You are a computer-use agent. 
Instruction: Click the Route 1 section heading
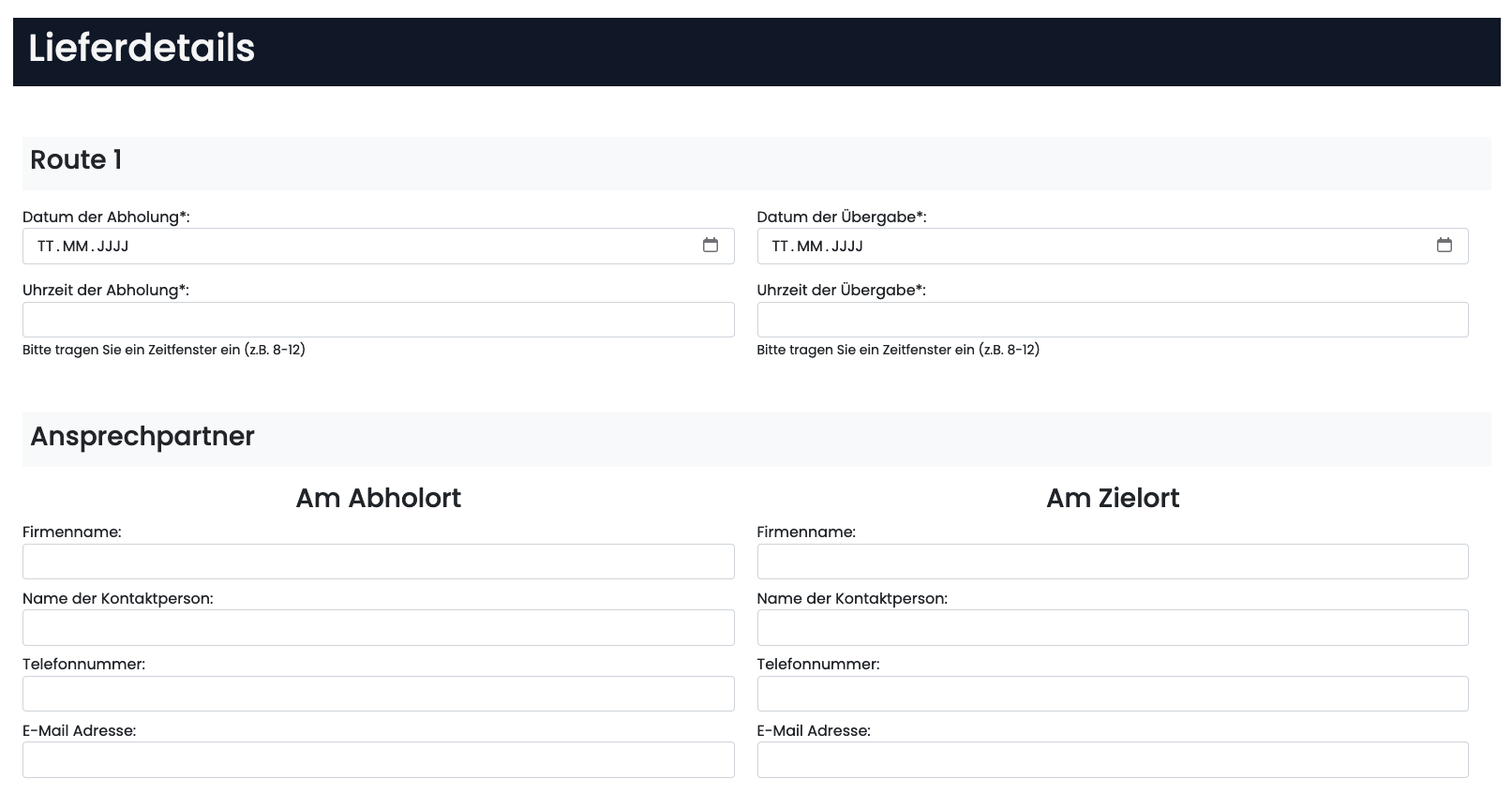coord(76,160)
